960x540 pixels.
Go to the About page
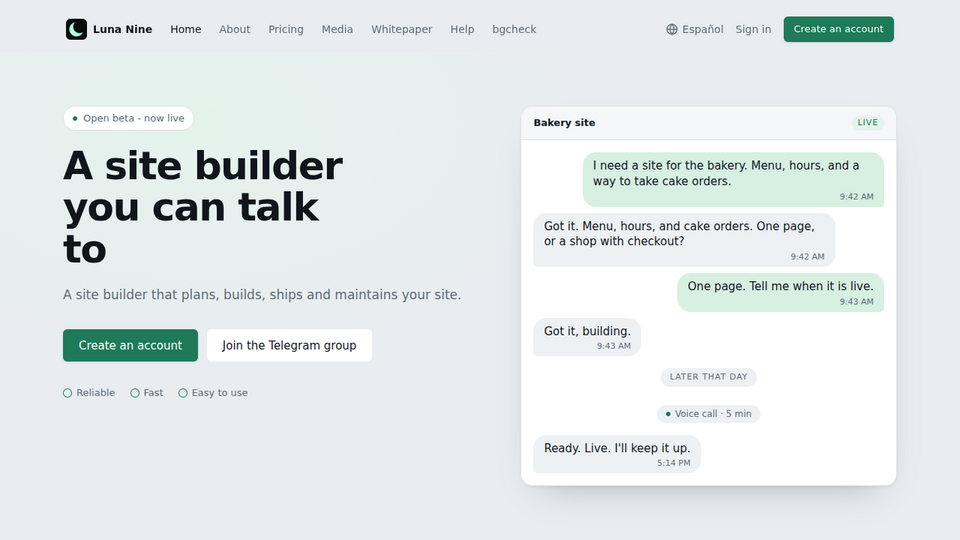234,29
